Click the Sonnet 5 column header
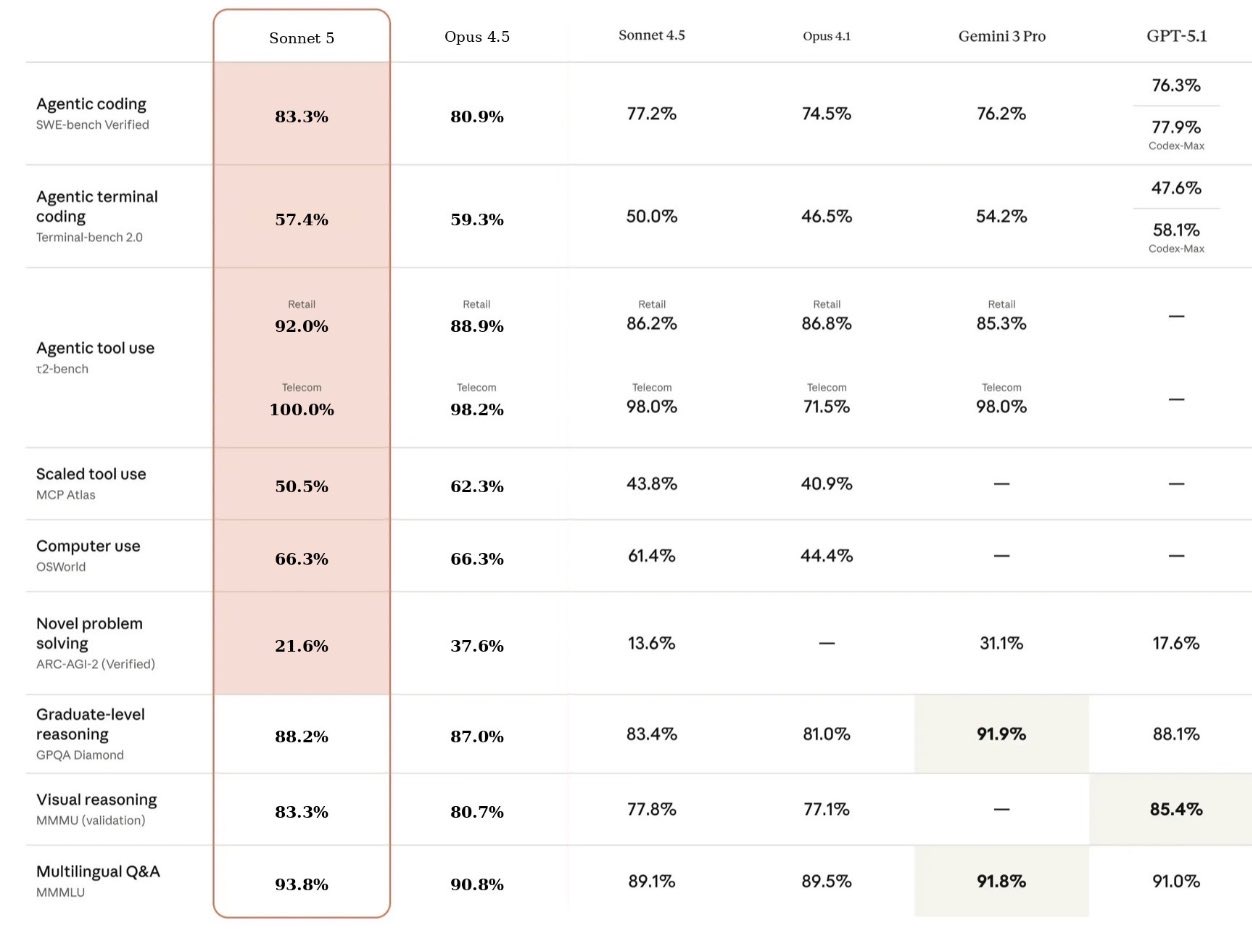 [301, 37]
